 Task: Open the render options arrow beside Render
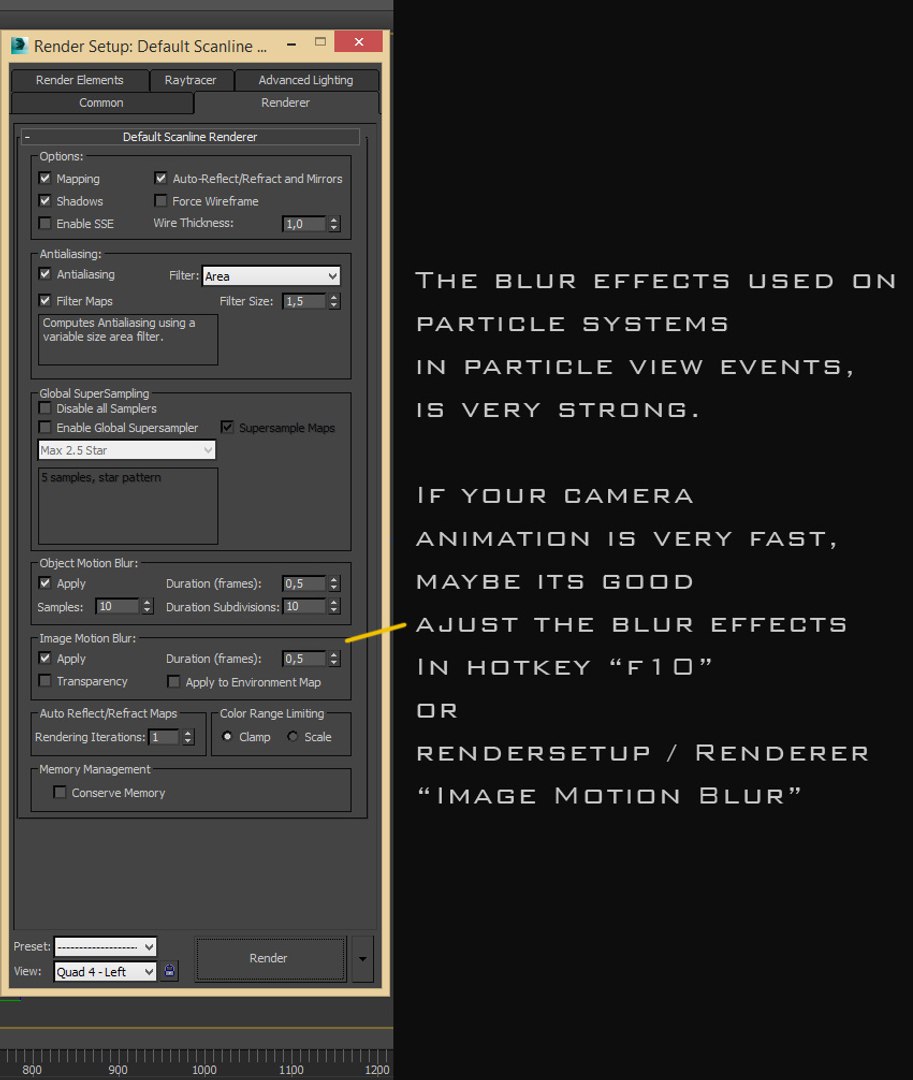363,959
